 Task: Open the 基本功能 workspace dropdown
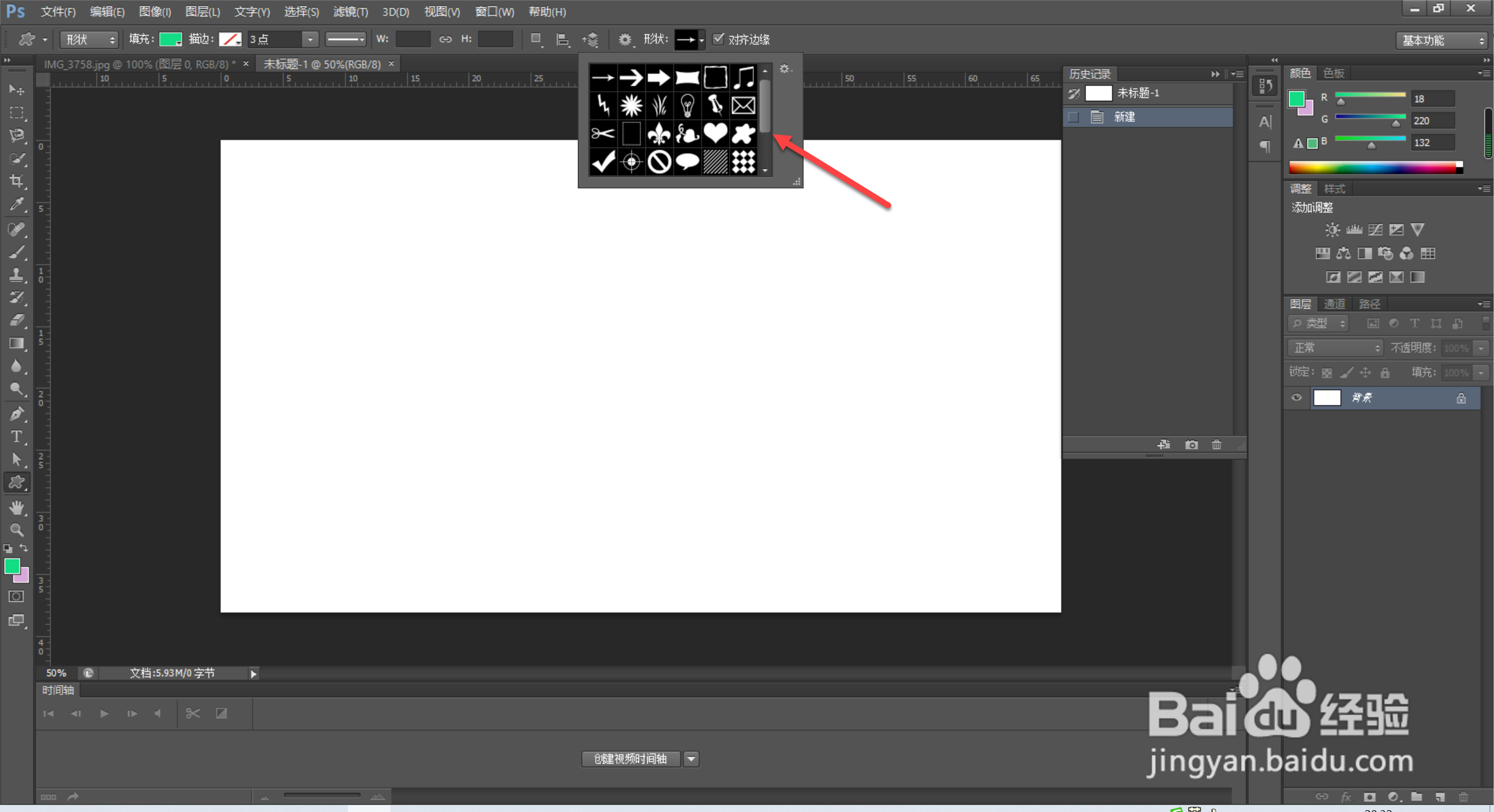(x=1442, y=40)
